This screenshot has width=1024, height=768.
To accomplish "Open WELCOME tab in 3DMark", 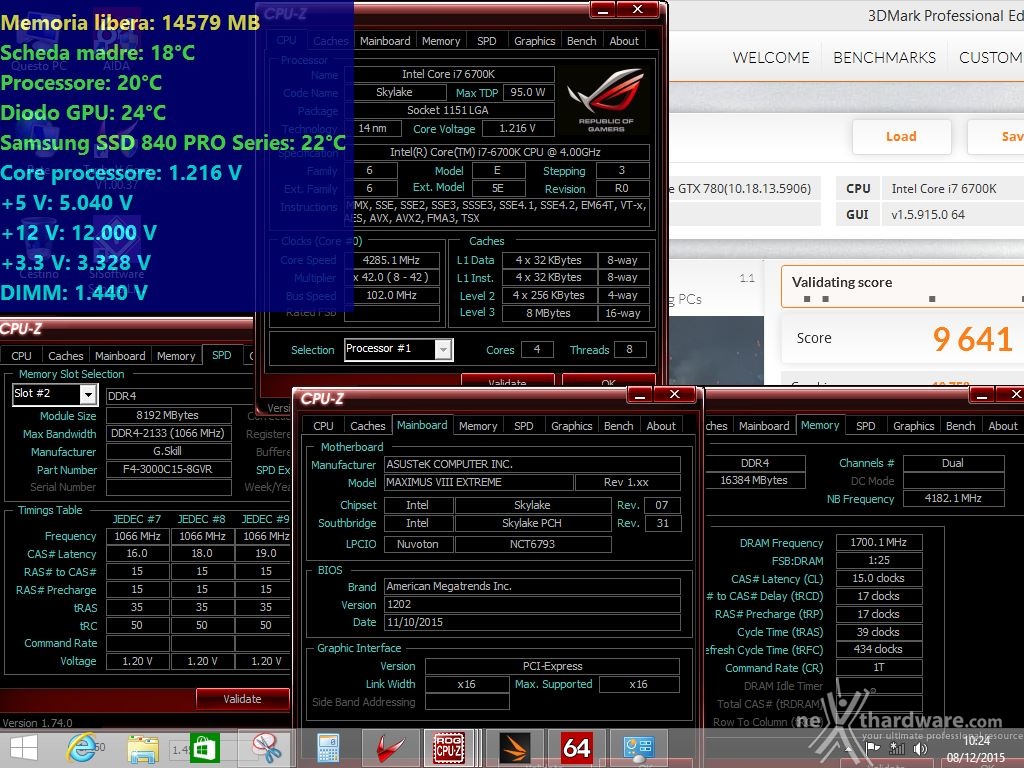I will [x=771, y=57].
